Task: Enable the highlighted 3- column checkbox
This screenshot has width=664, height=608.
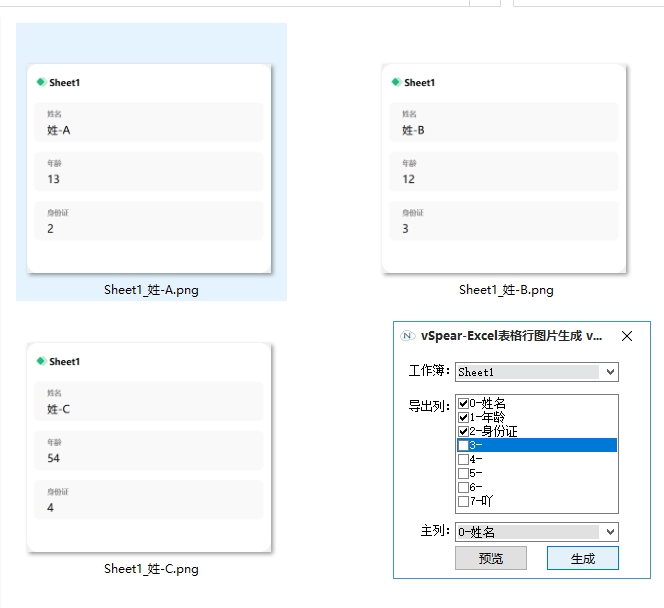Action: (x=463, y=445)
